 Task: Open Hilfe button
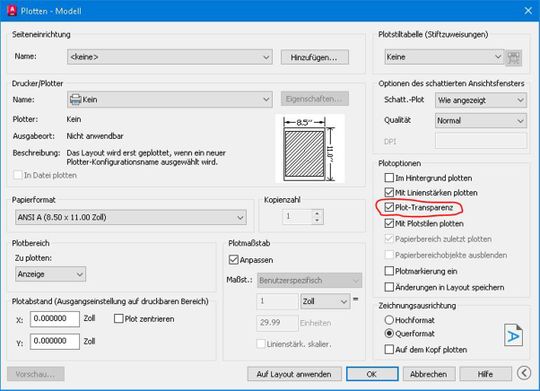(x=485, y=374)
